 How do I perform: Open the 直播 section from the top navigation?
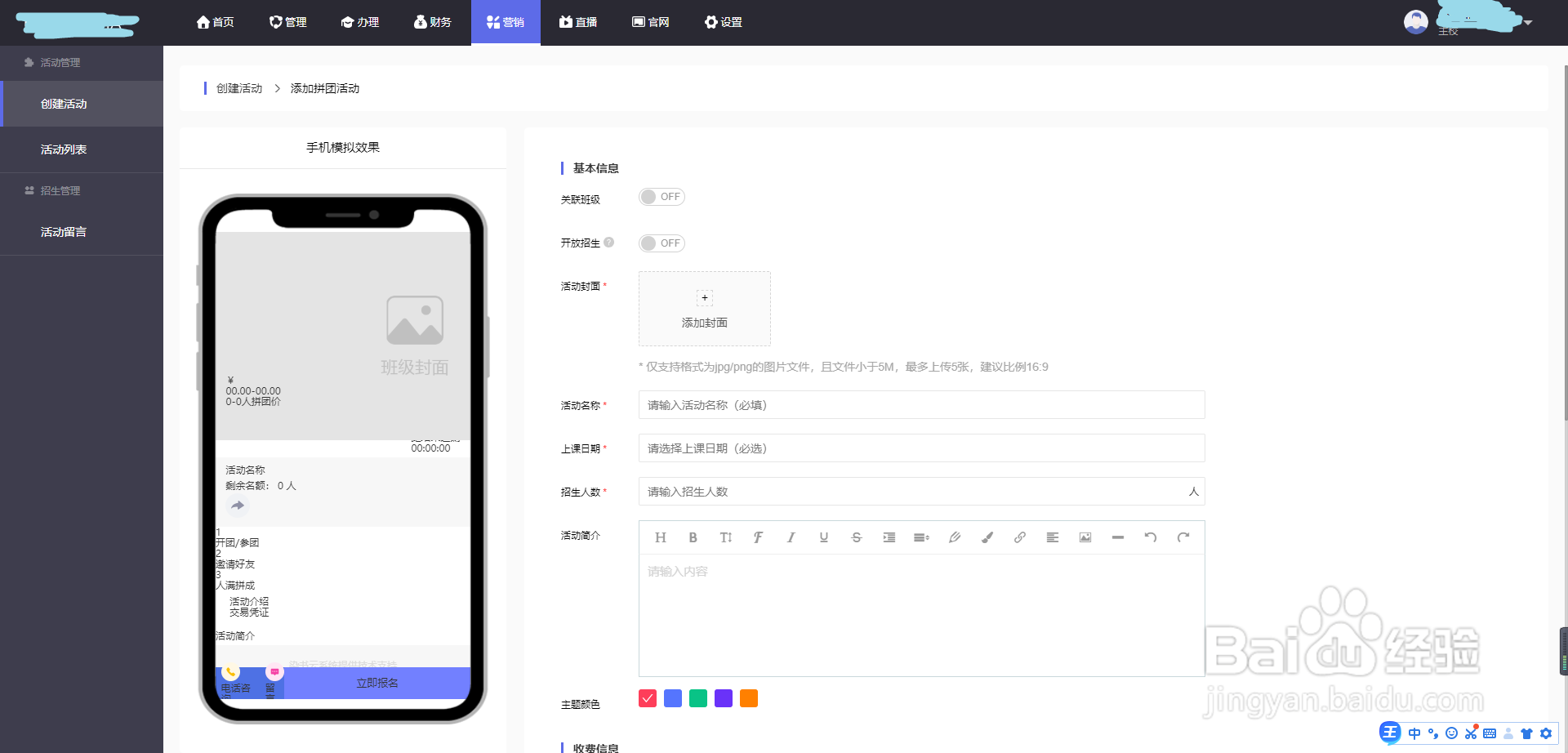tap(577, 22)
